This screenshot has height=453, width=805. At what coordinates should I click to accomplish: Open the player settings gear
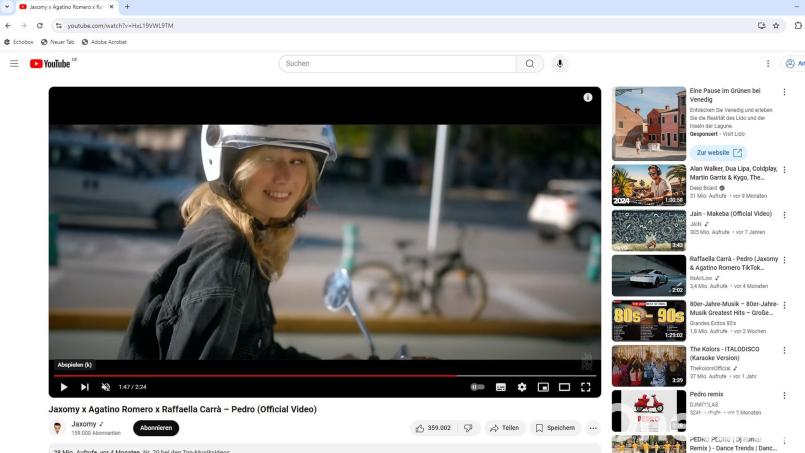pos(522,387)
